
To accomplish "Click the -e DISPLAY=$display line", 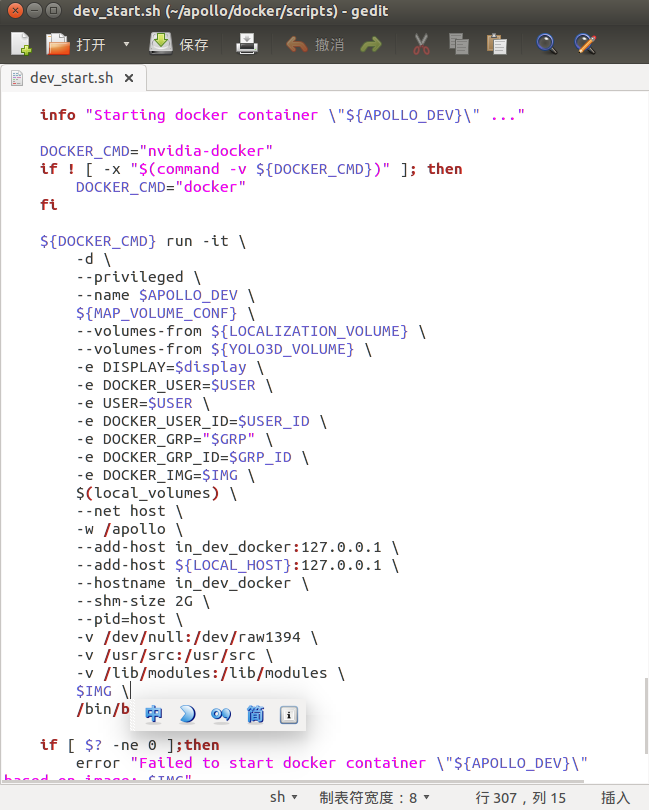I will click(170, 367).
